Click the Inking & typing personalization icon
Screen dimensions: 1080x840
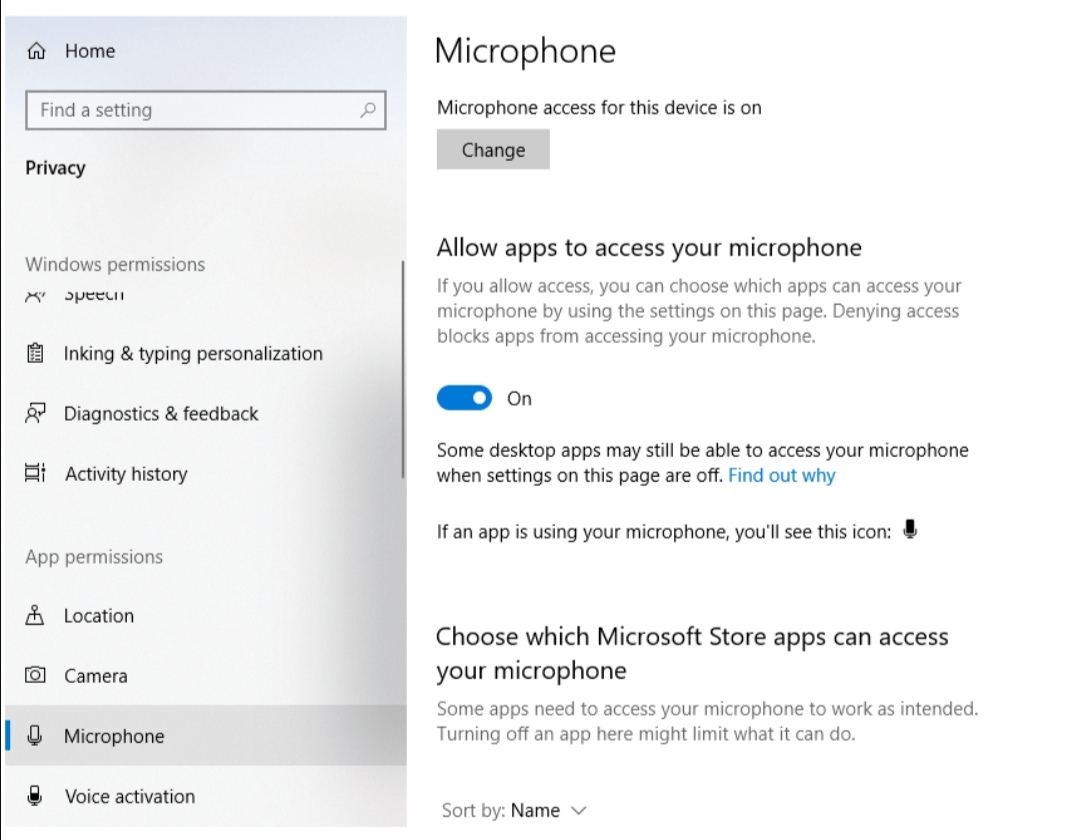pyautogui.click(x=36, y=353)
